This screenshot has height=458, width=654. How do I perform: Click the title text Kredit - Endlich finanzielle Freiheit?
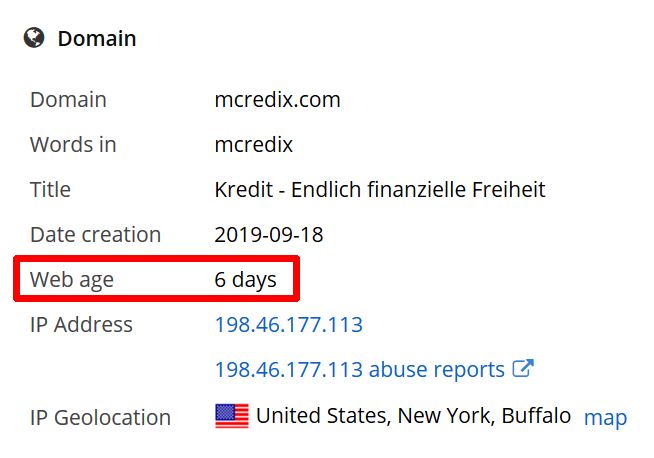pos(380,189)
